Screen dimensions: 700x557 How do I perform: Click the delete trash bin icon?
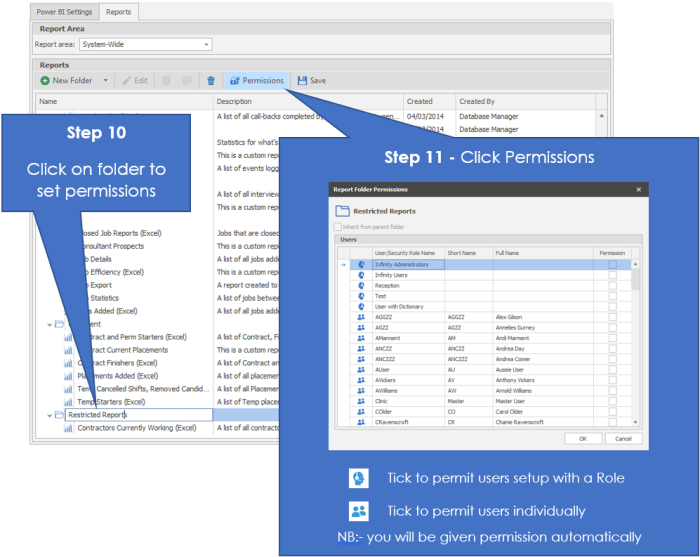210,80
